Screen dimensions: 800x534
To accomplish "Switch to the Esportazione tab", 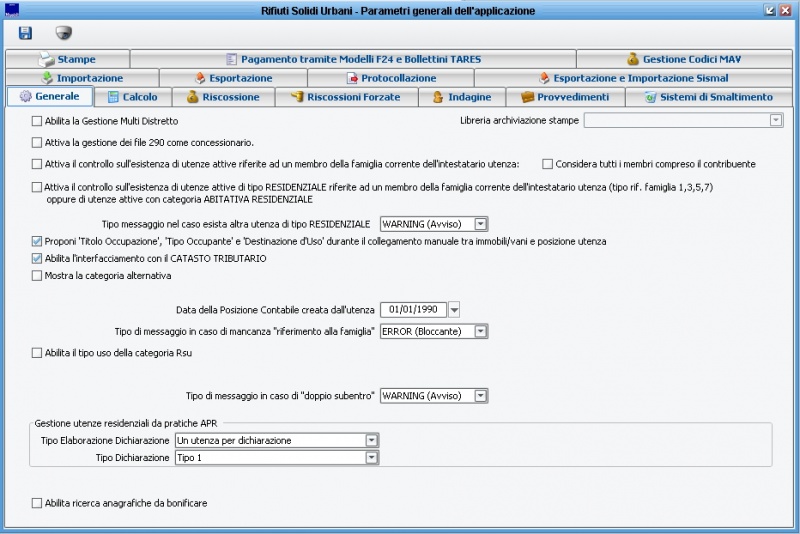I will (x=234, y=78).
